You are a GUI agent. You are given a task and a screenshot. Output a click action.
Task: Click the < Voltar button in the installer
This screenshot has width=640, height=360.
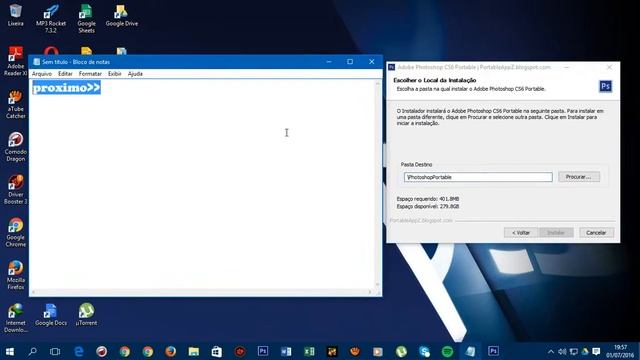(x=521, y=233)
